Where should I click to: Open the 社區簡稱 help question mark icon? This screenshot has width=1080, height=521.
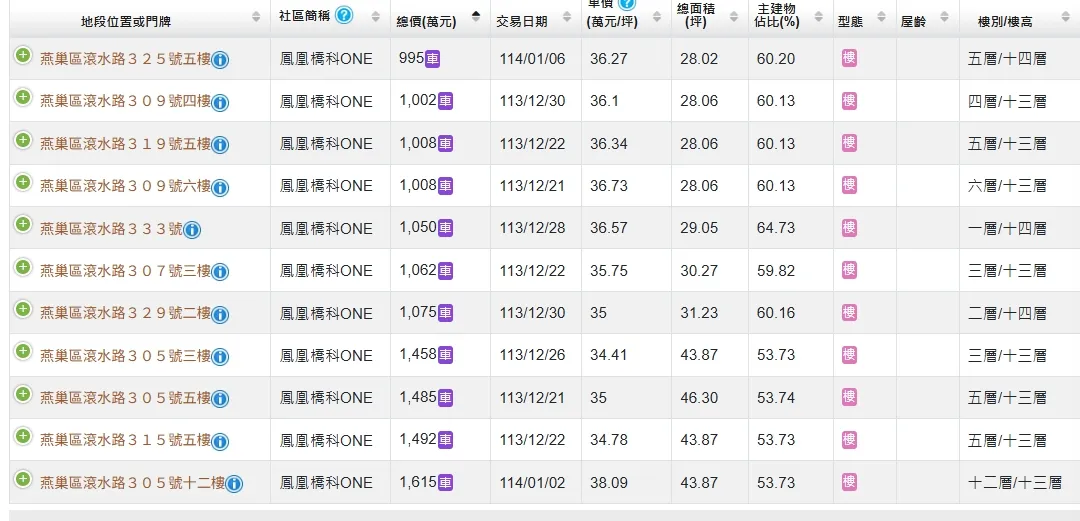(344, 15)
